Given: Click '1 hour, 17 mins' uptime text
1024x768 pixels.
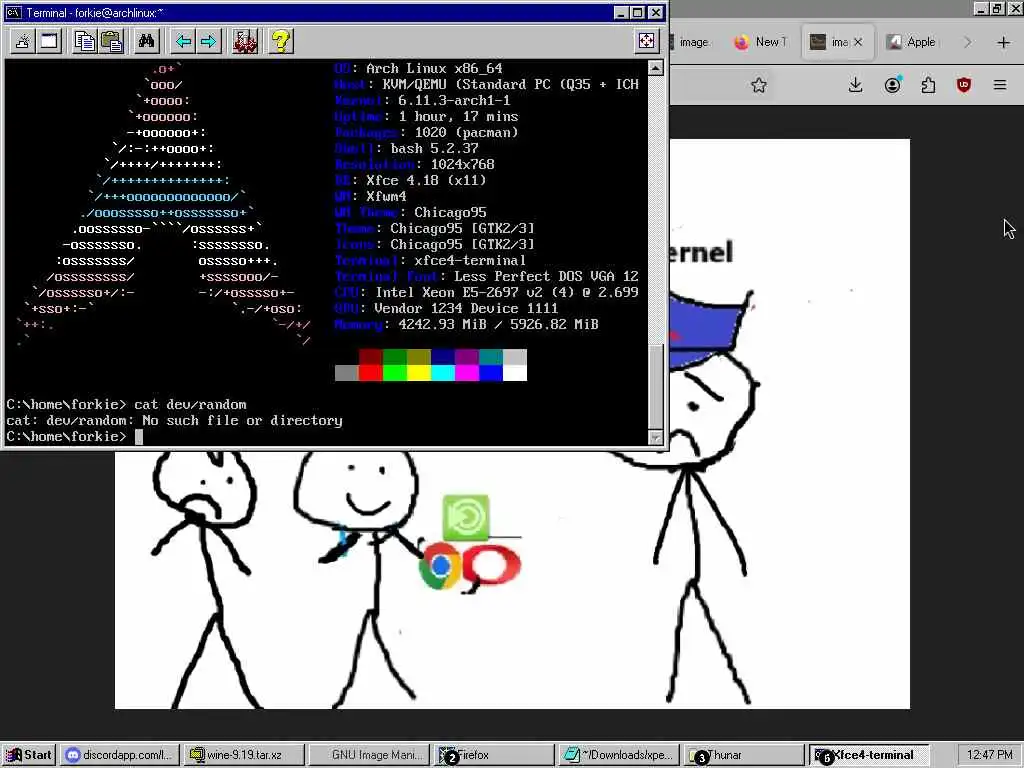Looking at the screenshot, I should click(x=458, y=117).
